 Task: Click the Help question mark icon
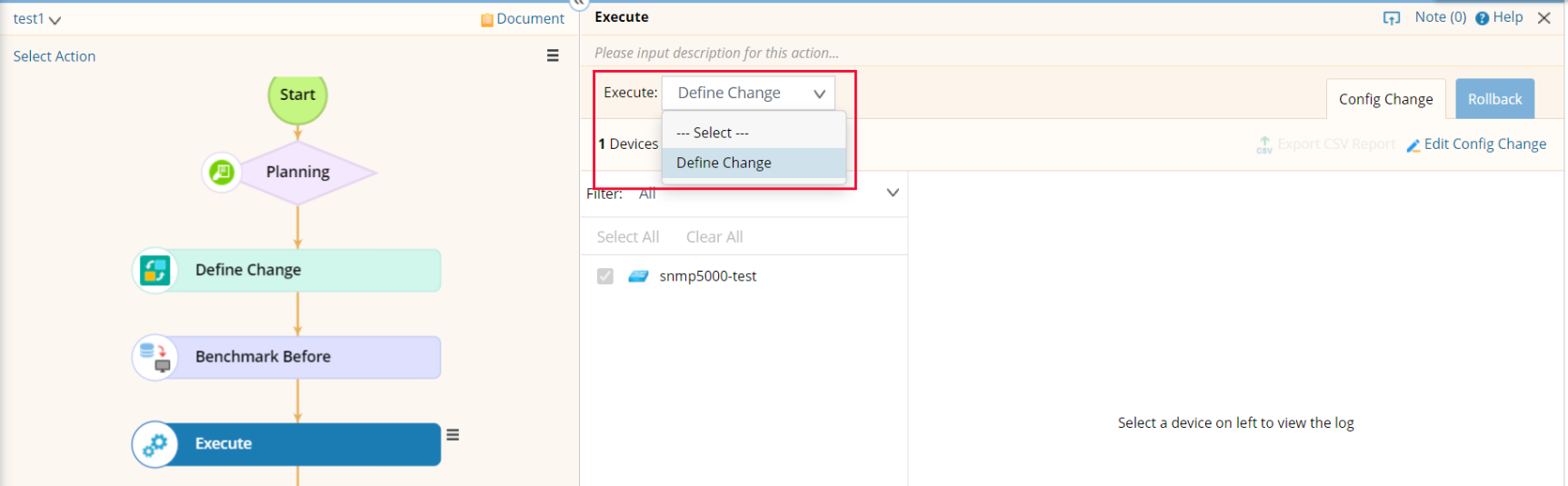click(1482, 18)
